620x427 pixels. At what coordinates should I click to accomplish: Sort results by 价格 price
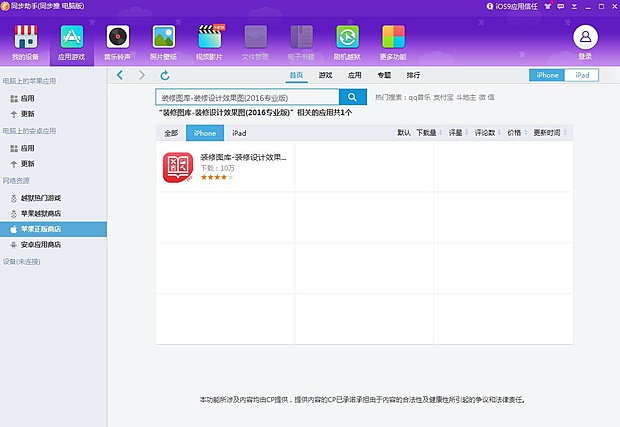click(515, 132)
